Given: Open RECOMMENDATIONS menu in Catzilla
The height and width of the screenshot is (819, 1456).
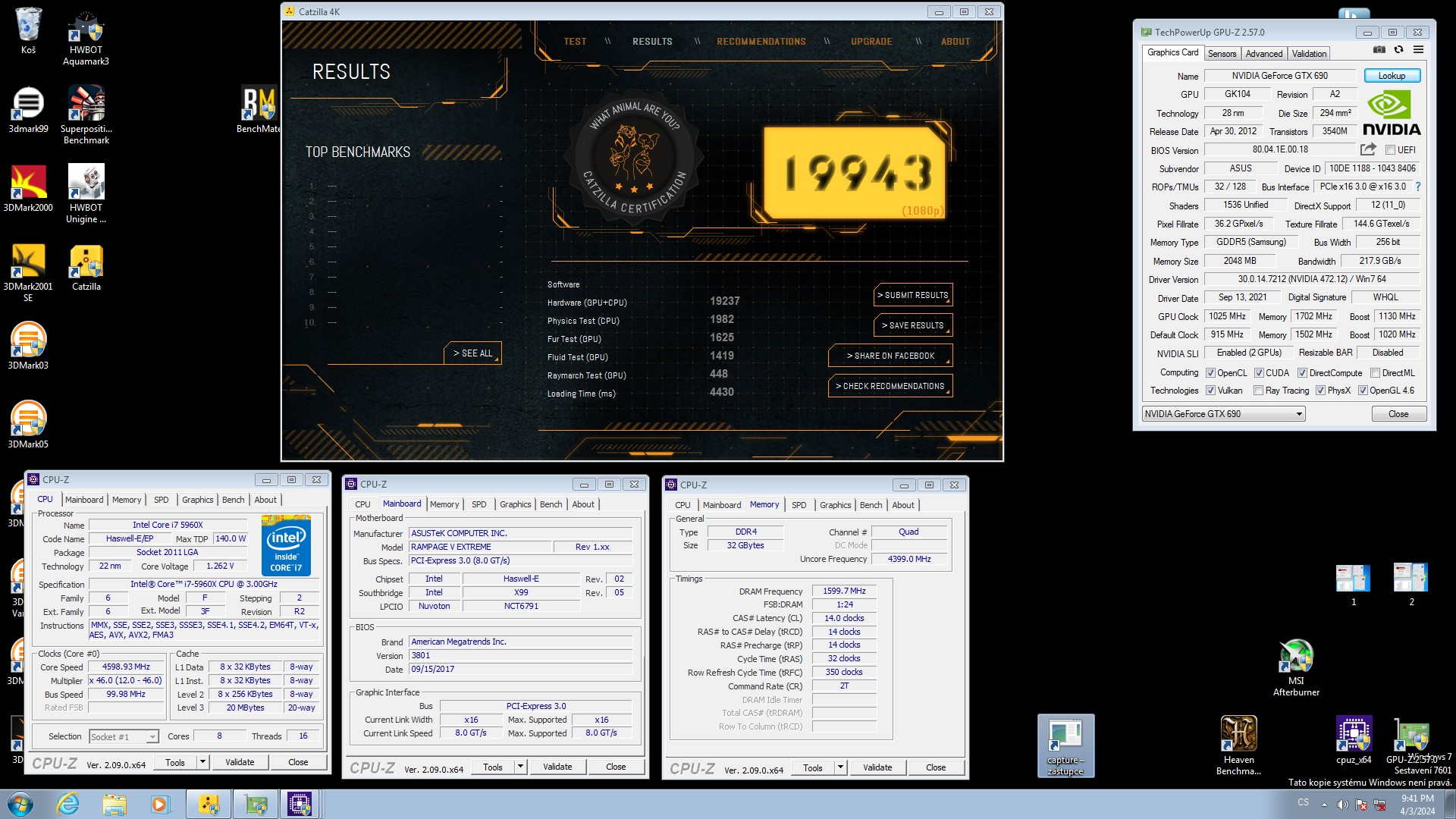Looking at the screenshot, I should click(761, 42).
